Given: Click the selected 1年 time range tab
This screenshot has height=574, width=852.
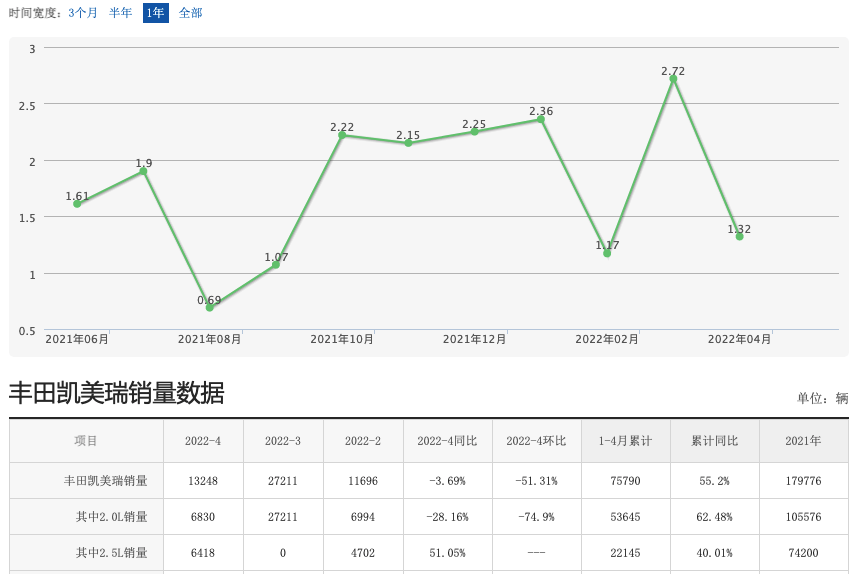Looking at the screenshot, I should click(155, 13).
